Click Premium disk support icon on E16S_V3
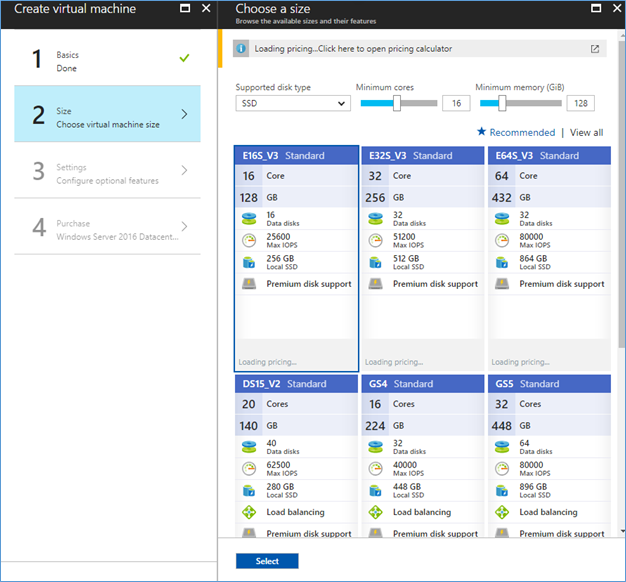 point(249,284)
